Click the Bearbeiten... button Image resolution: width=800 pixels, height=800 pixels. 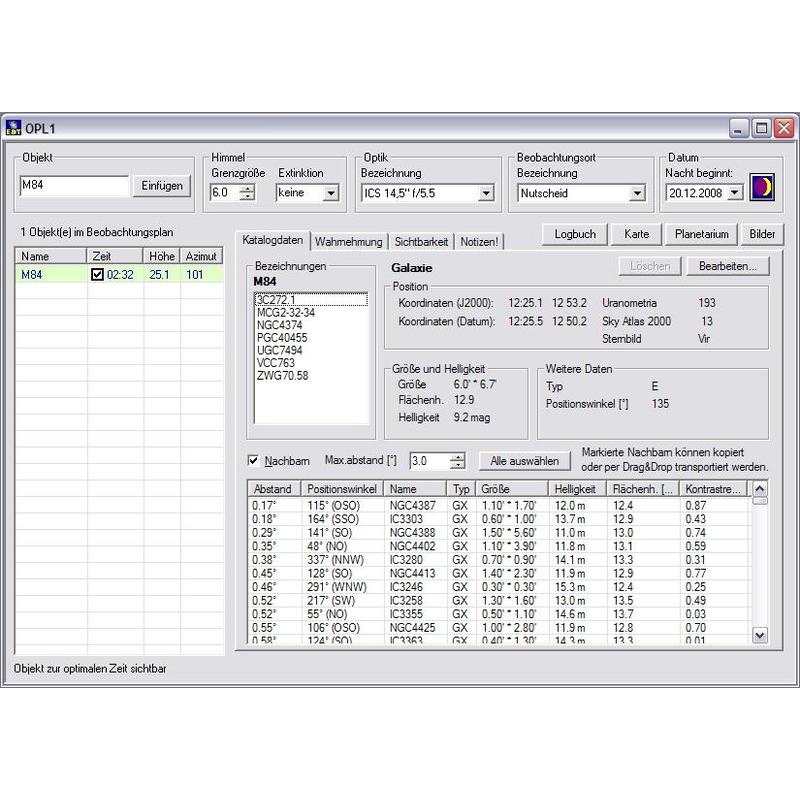click(x=727, y=267)
